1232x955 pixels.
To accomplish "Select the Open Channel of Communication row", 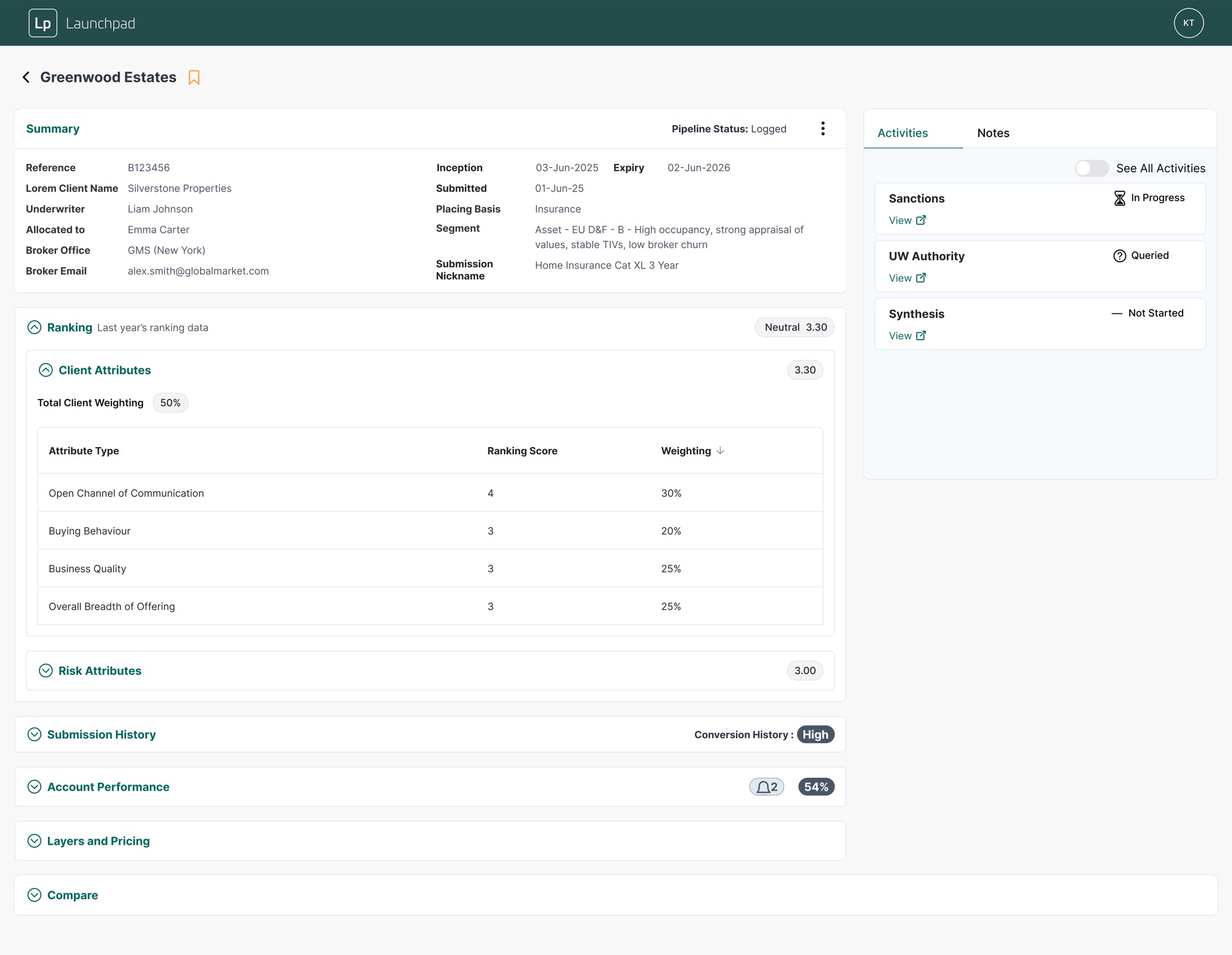I will (430, 493).
